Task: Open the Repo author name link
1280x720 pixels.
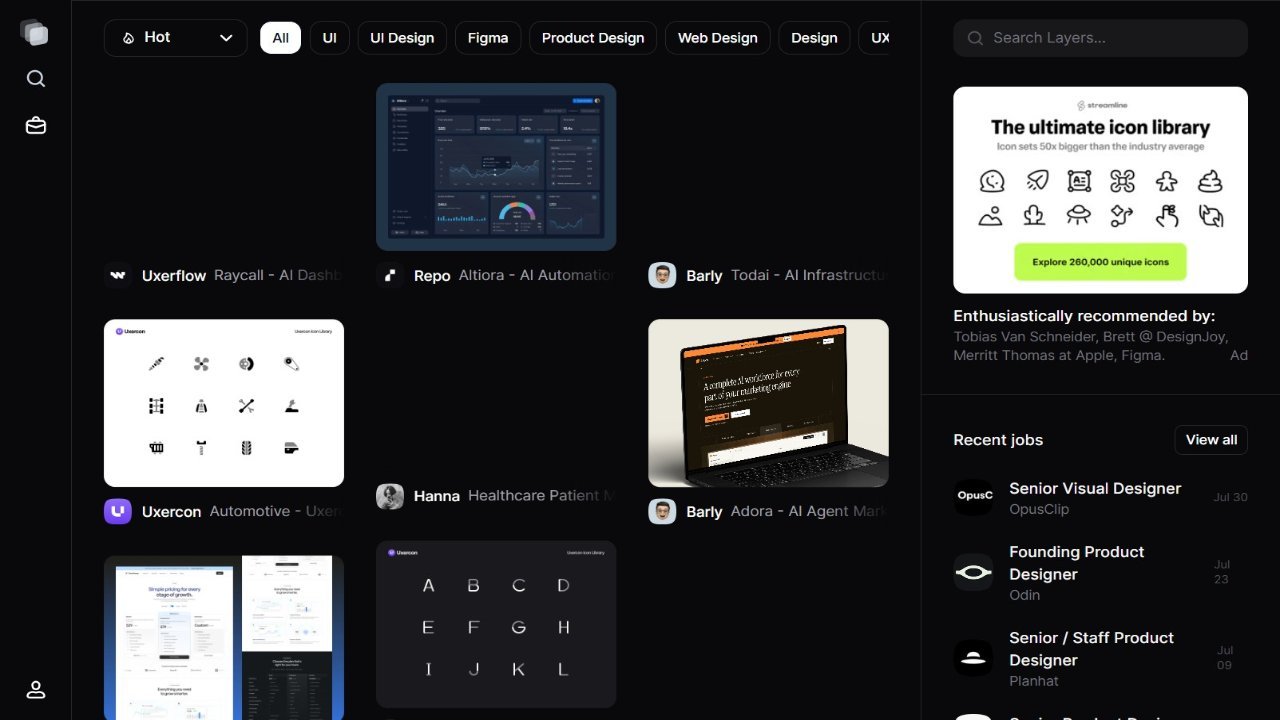Action: coord(432,276)
